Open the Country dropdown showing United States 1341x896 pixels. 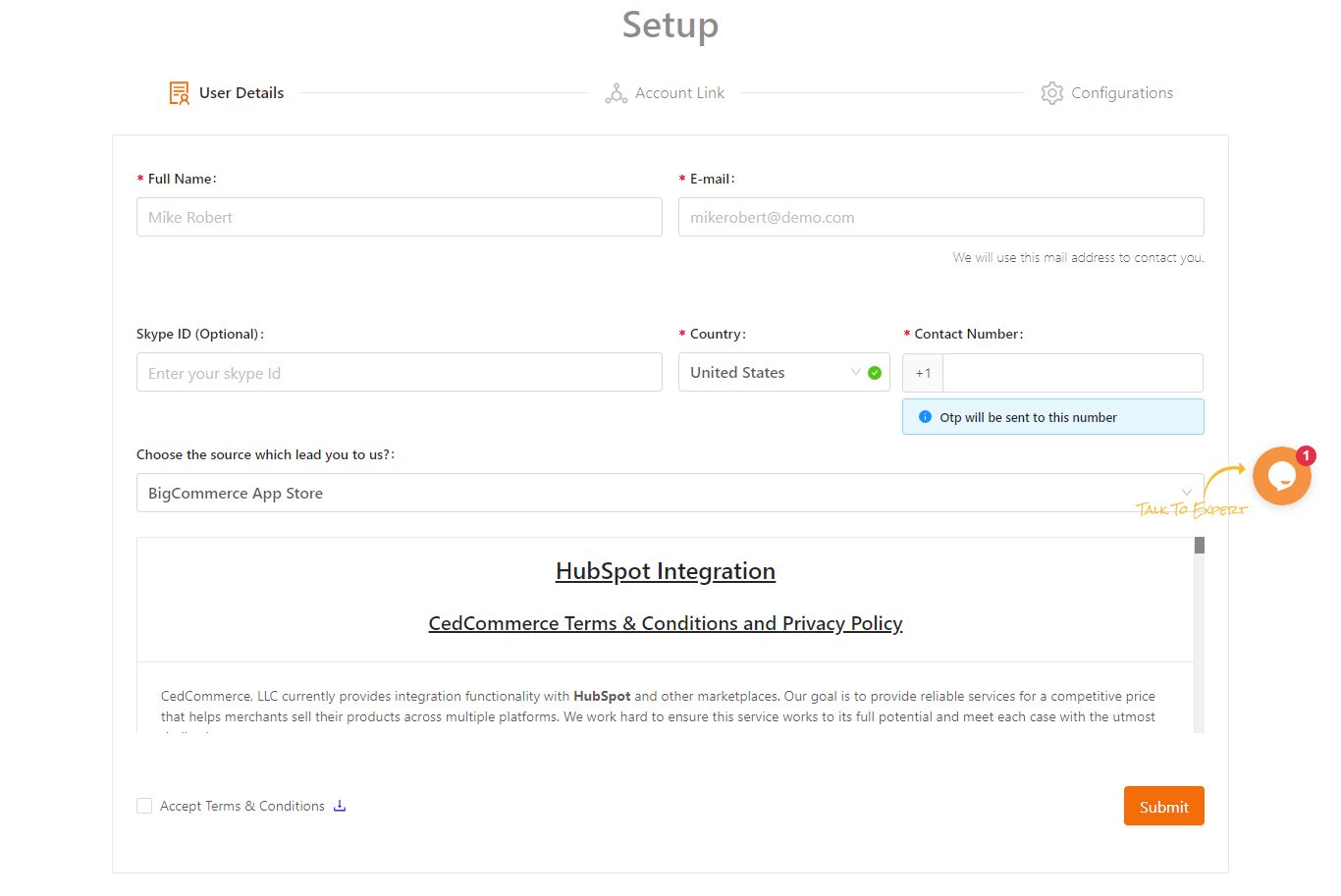783,372
